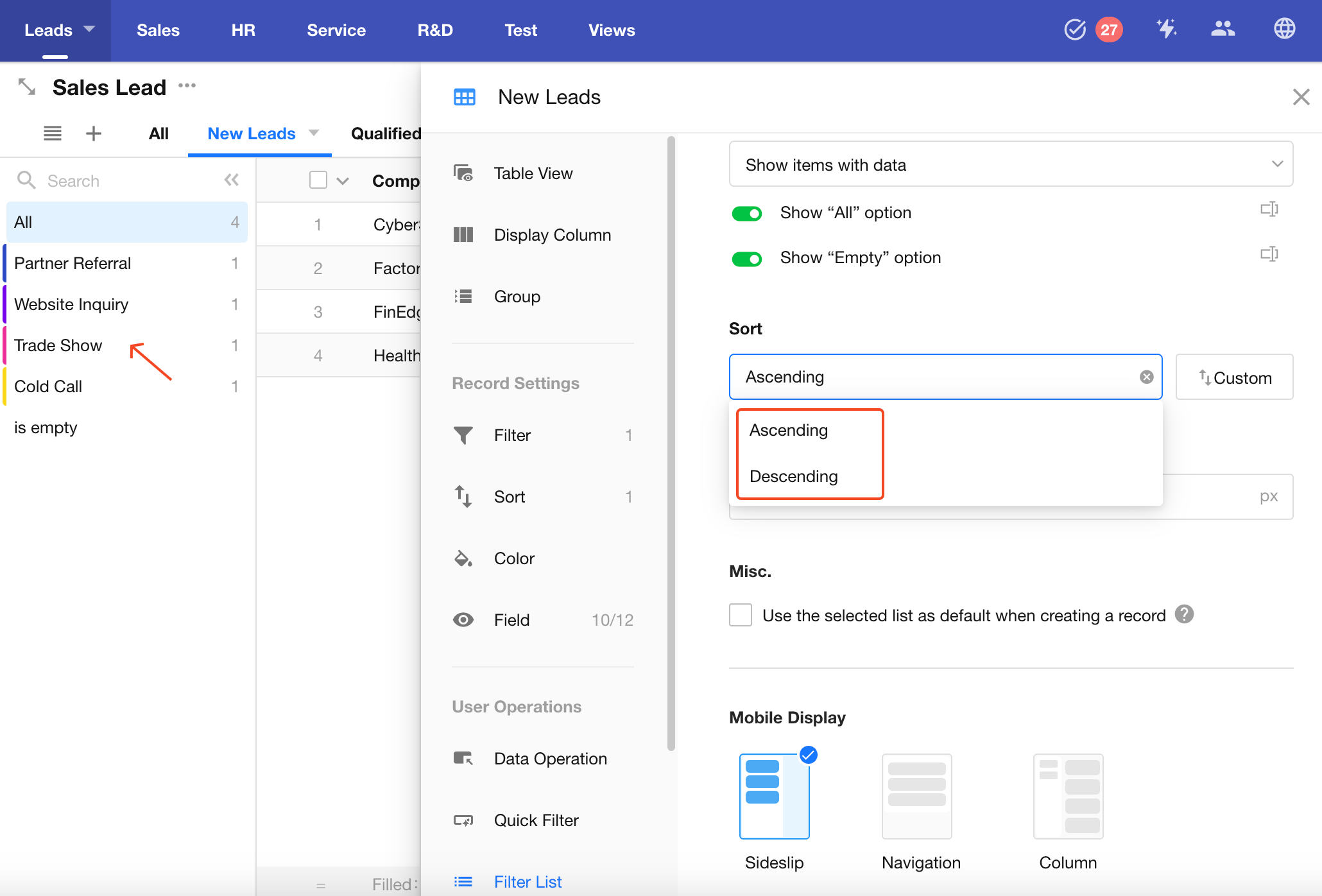Open Display Column settings menu item

[552, 235]
